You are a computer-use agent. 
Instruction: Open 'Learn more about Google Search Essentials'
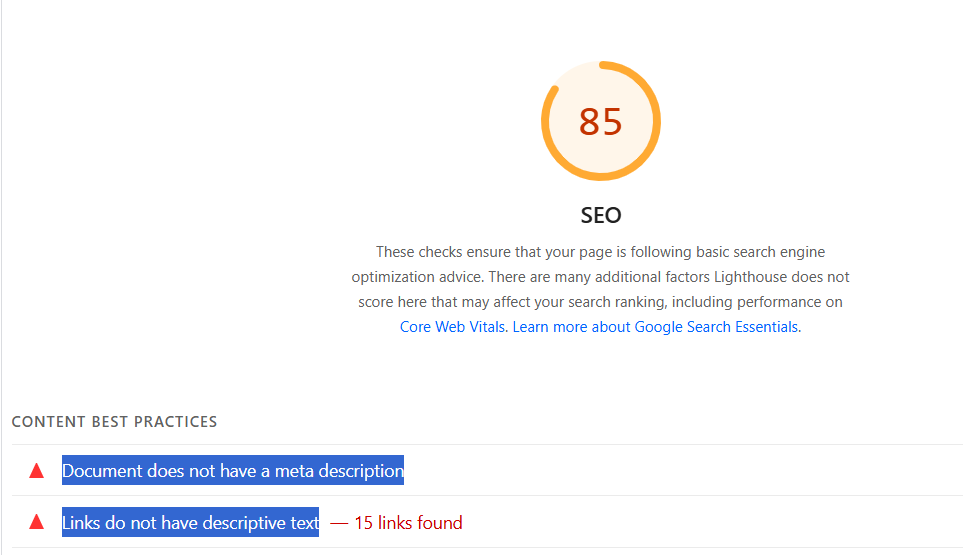coord(655,327)
